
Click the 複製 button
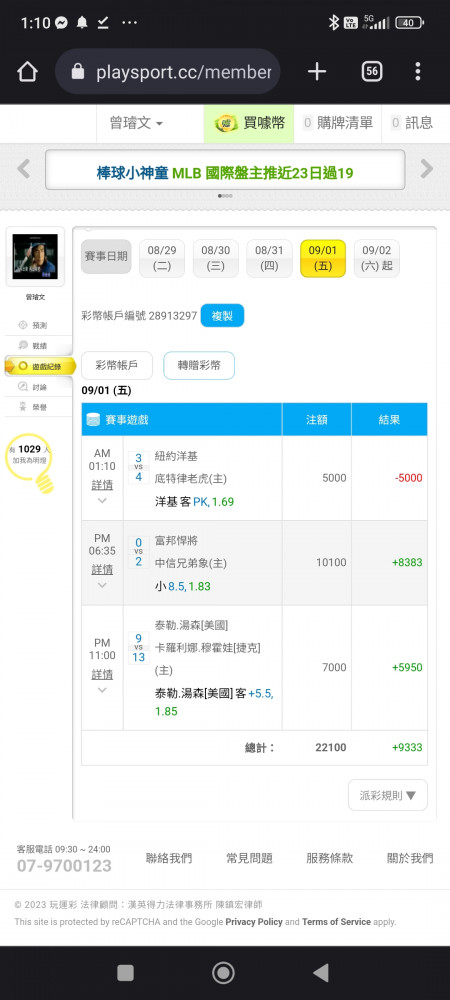tap(222, 316)
